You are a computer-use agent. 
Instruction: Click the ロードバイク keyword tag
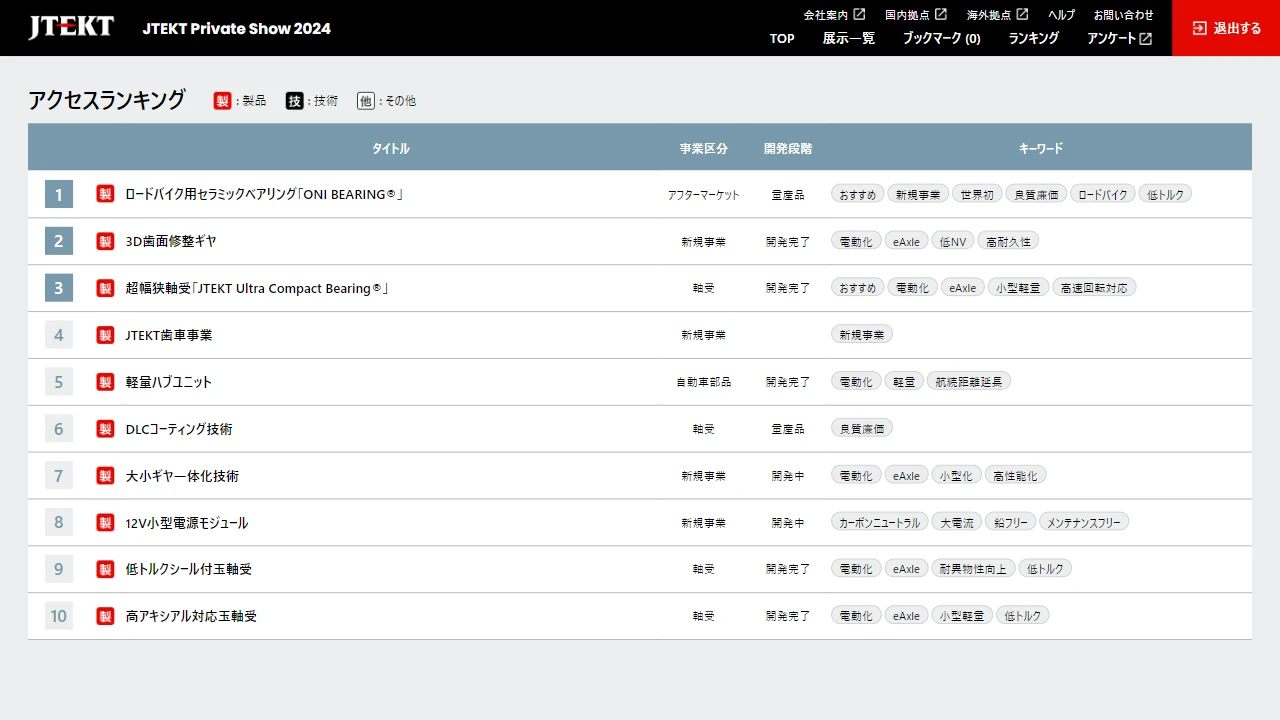coord(1102,194)
